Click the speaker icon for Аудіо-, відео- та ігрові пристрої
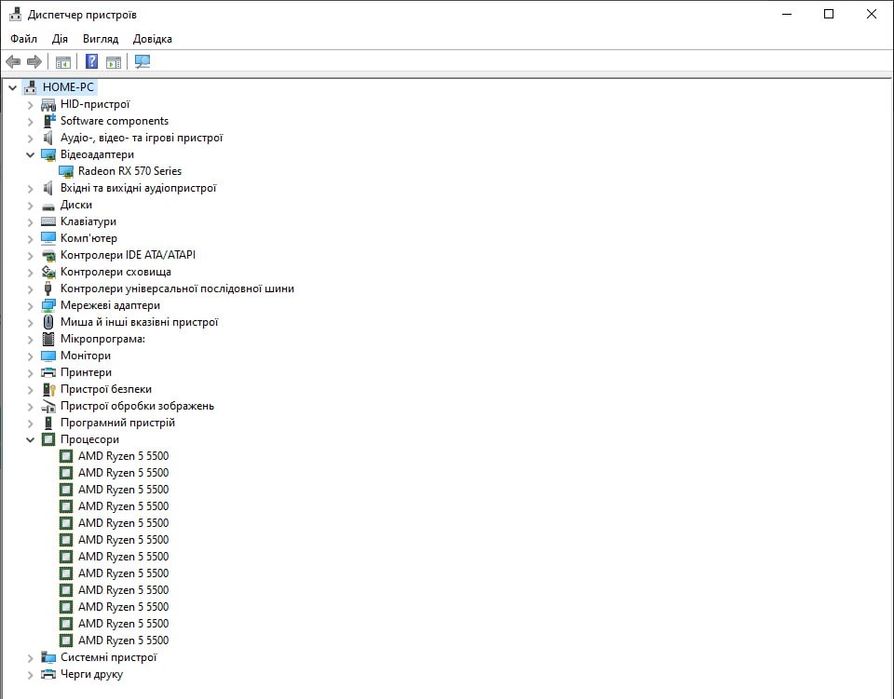 48,137
